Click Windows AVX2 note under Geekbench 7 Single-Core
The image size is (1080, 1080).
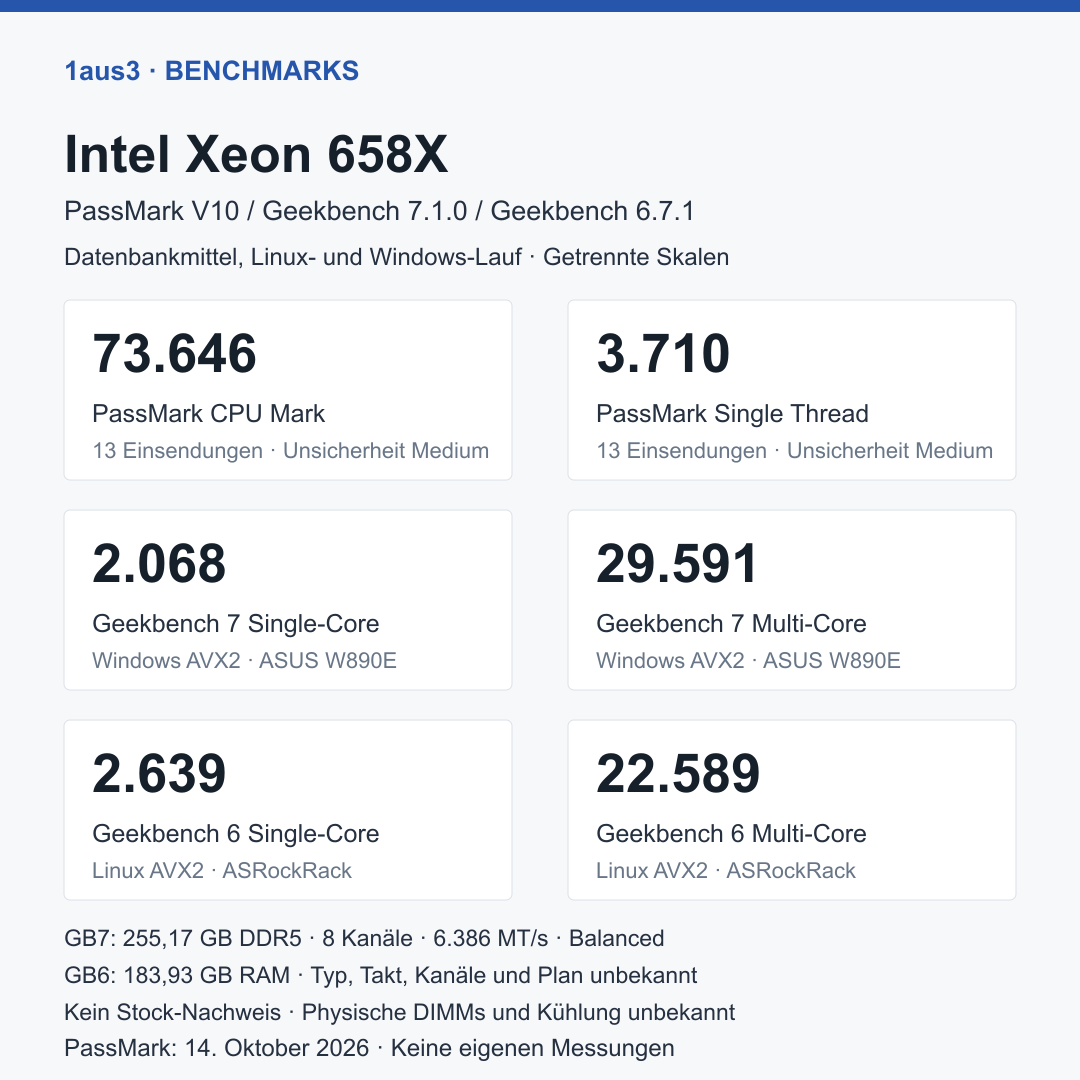pos(245,661)
